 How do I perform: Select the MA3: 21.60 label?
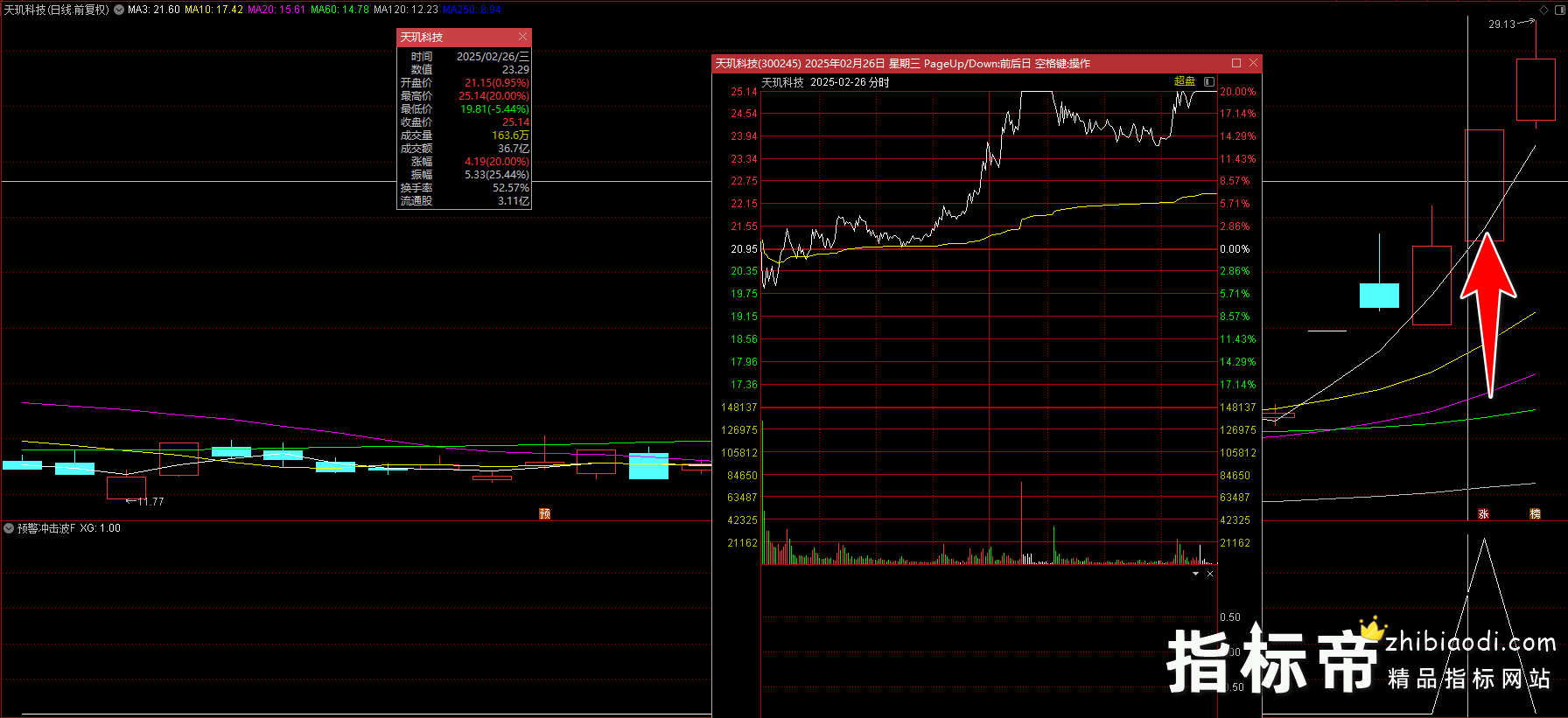tap(154, 10)
